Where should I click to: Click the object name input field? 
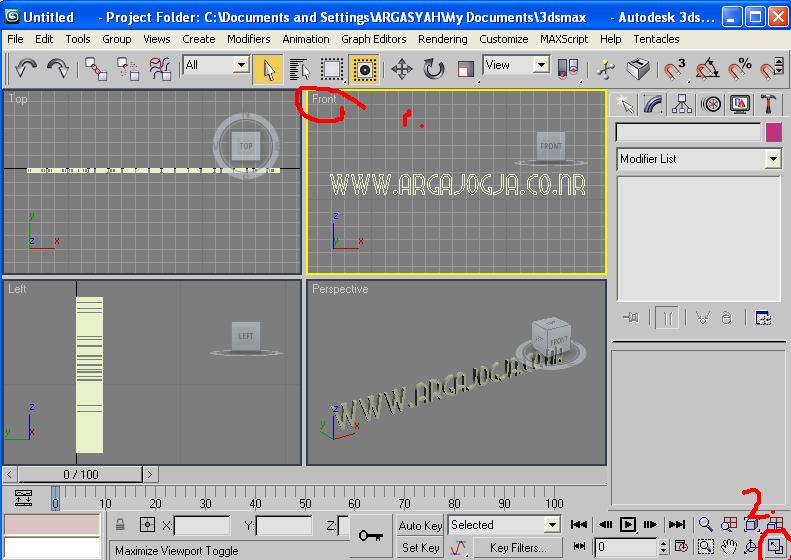(x=688, y=132)
